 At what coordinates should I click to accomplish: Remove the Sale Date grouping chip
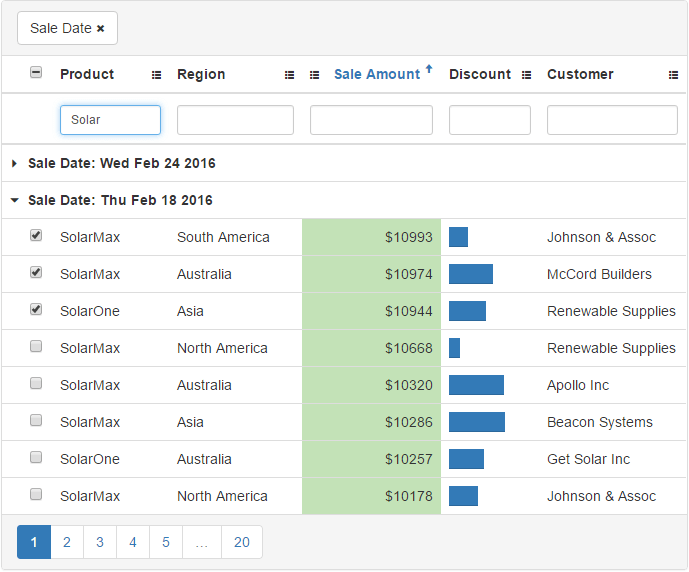pos(101,29)
